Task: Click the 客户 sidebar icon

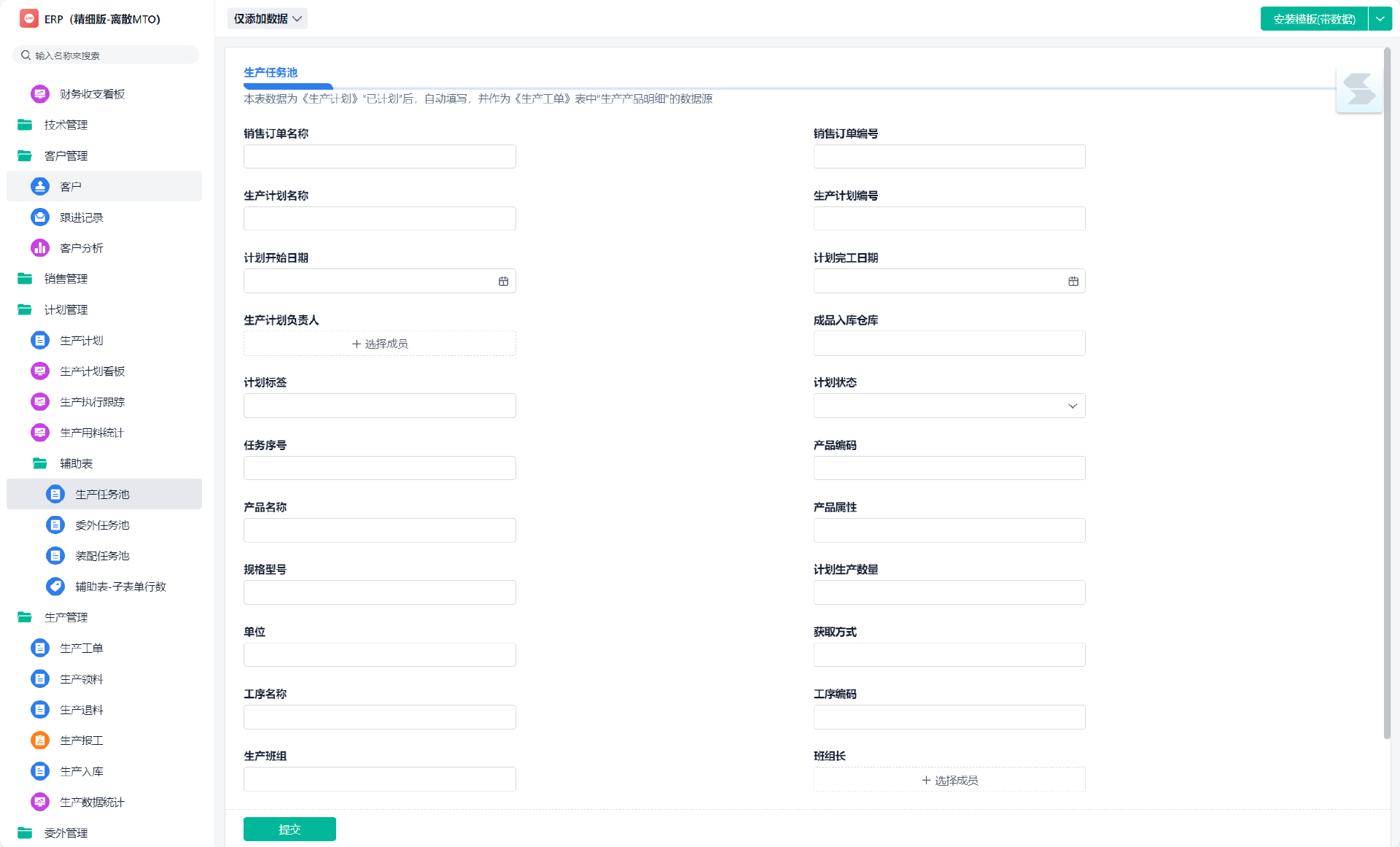Action: (40, 187)
